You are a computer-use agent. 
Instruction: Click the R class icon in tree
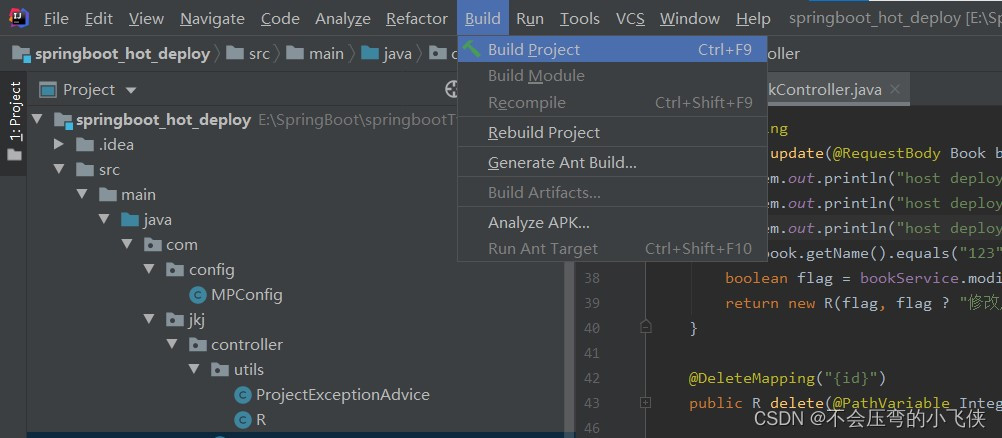click(242, 420)
